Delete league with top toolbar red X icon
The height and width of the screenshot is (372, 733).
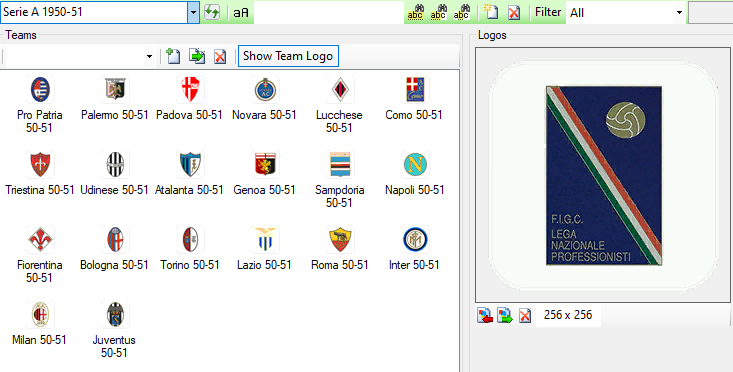[x=514, y=13]
